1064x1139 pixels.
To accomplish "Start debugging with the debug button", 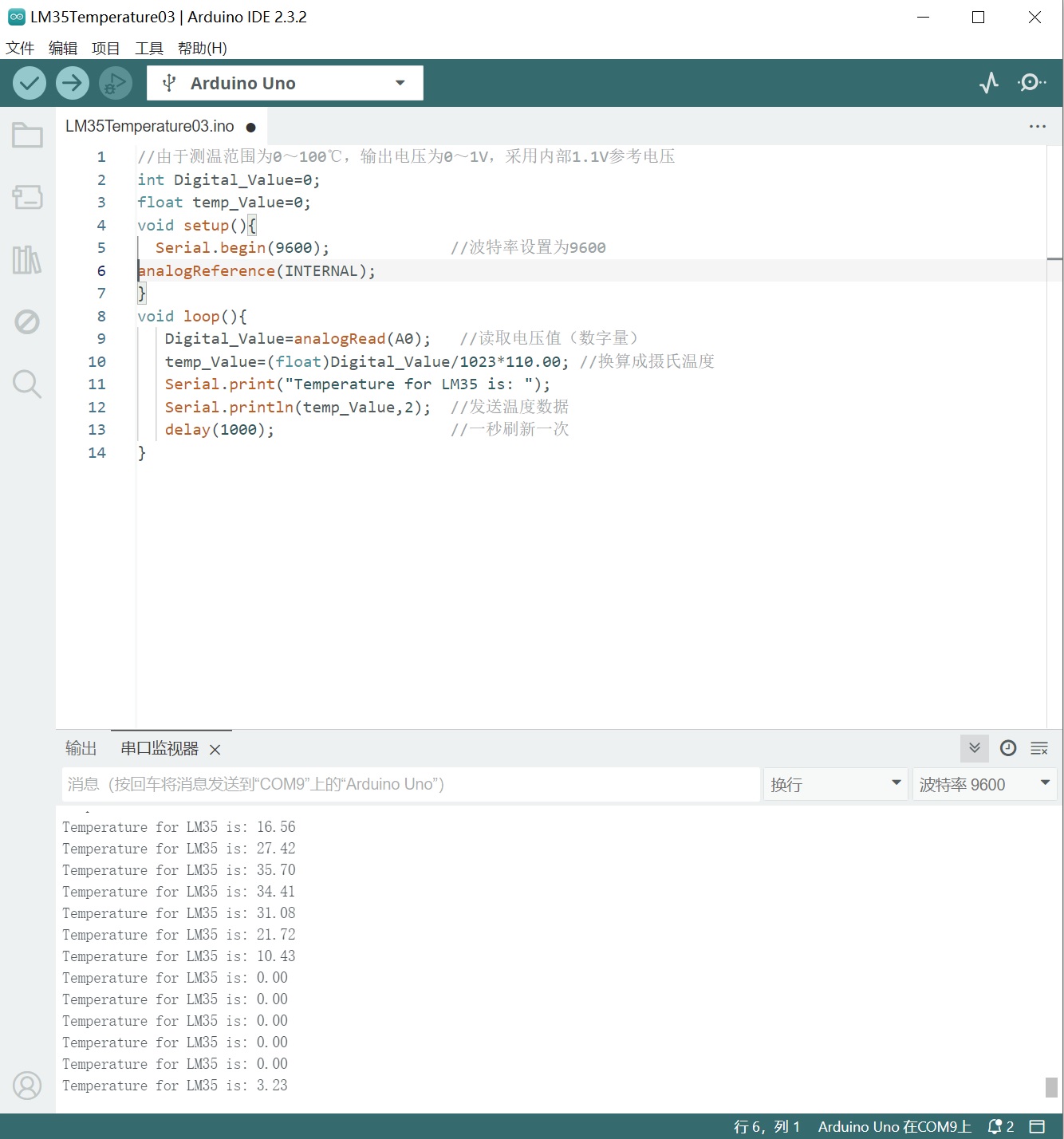I will (x=116, y=83).
